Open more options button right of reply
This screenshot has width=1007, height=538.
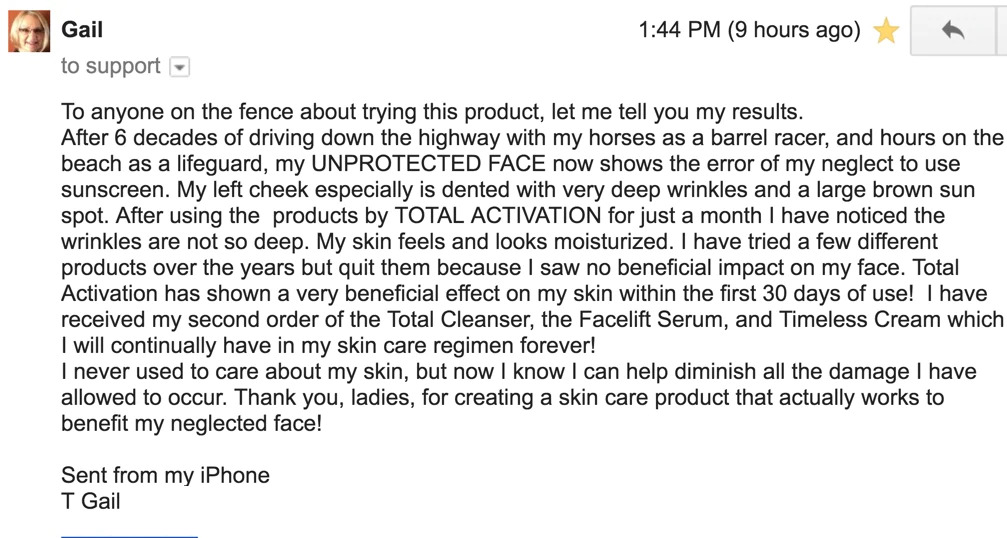[x=1001, y=31]
